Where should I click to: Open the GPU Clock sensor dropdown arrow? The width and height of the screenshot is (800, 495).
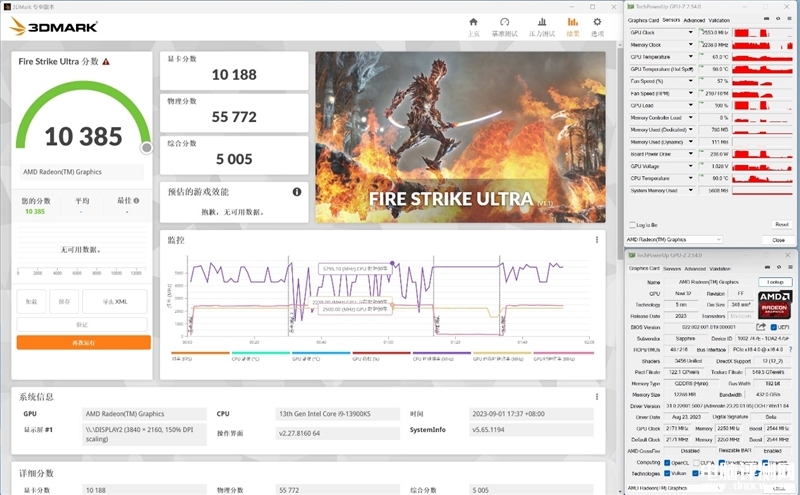pyautogui.click(x=691, y=32)
